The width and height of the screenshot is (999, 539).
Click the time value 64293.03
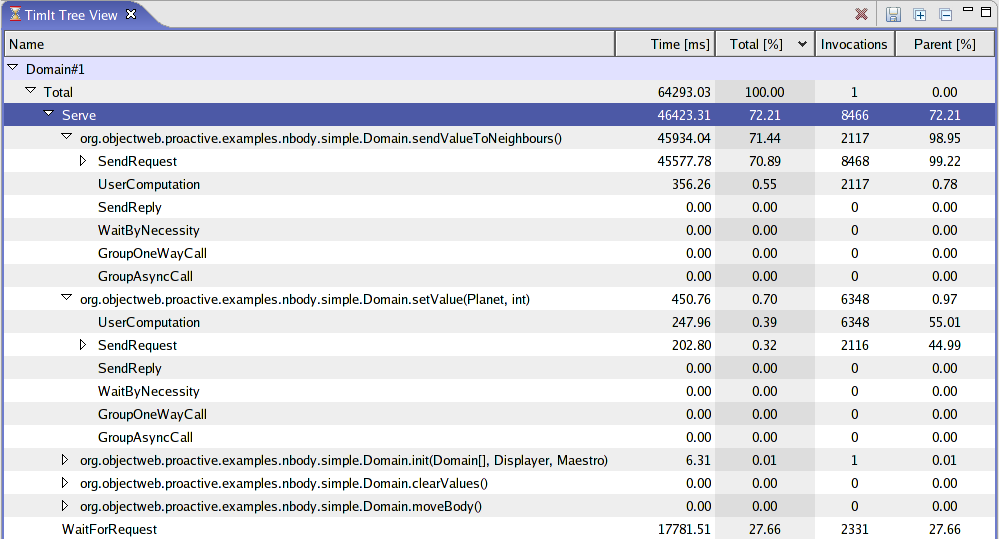[x=684, y=92]
